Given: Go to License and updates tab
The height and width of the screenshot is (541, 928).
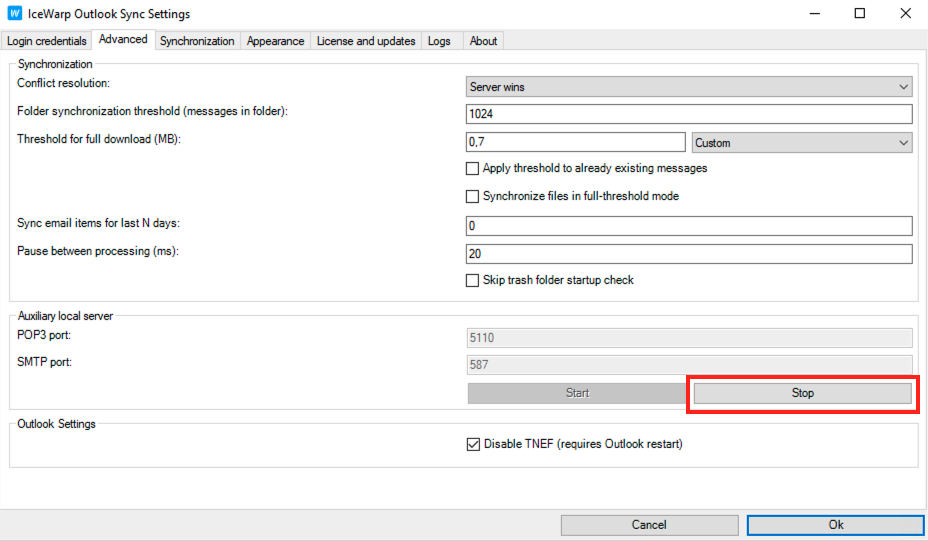Looking at the screenshot, I should point(366,41).
